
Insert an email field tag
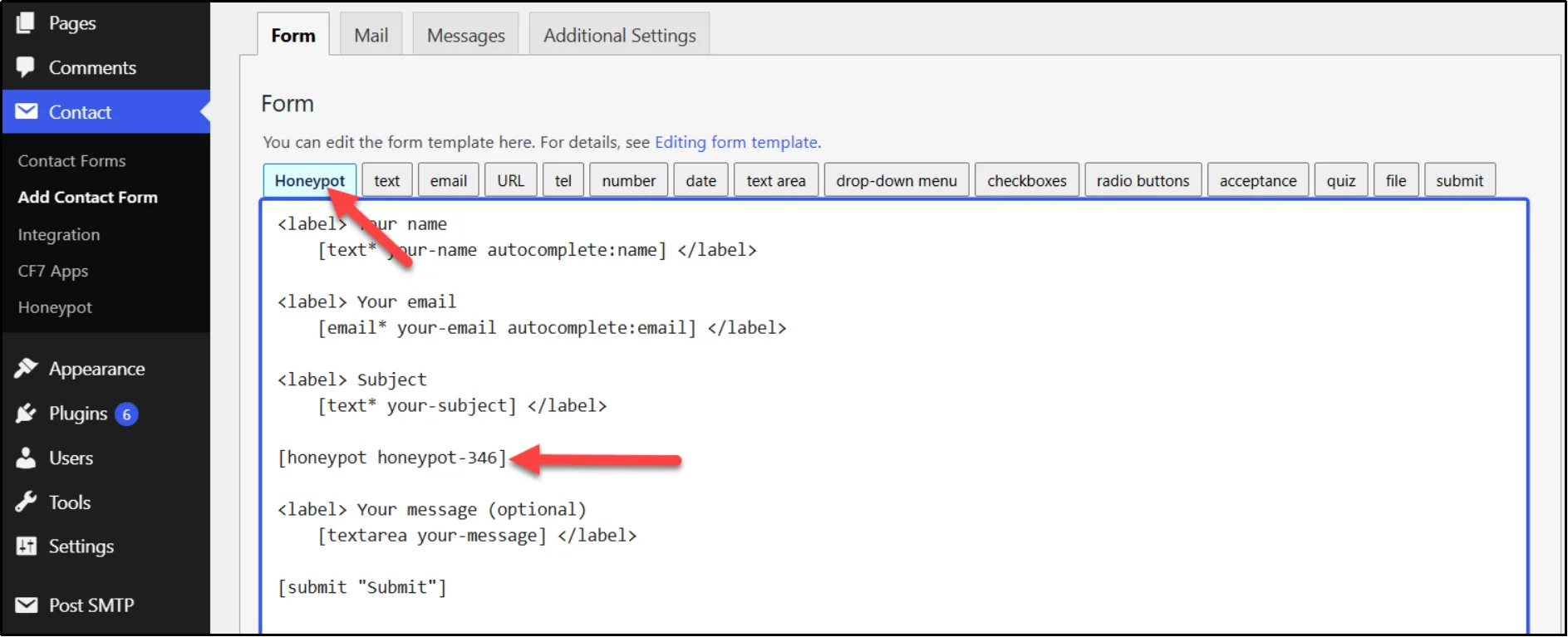(x=449, y=180)
